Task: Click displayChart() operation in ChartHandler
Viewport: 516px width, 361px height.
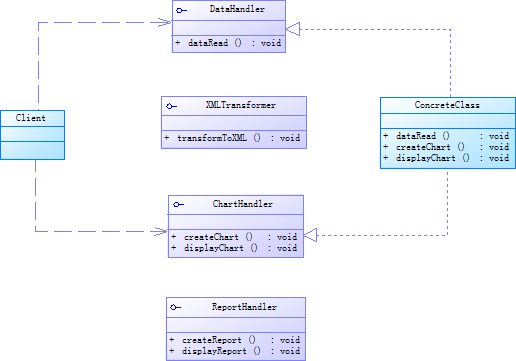Action: [x=234, y=248]
